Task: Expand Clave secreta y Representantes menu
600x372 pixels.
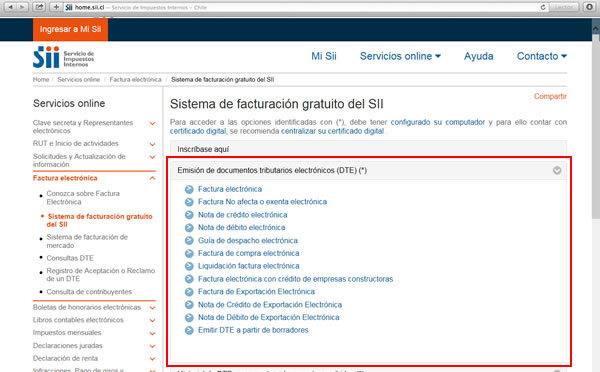Action: (x=152, y=123)
